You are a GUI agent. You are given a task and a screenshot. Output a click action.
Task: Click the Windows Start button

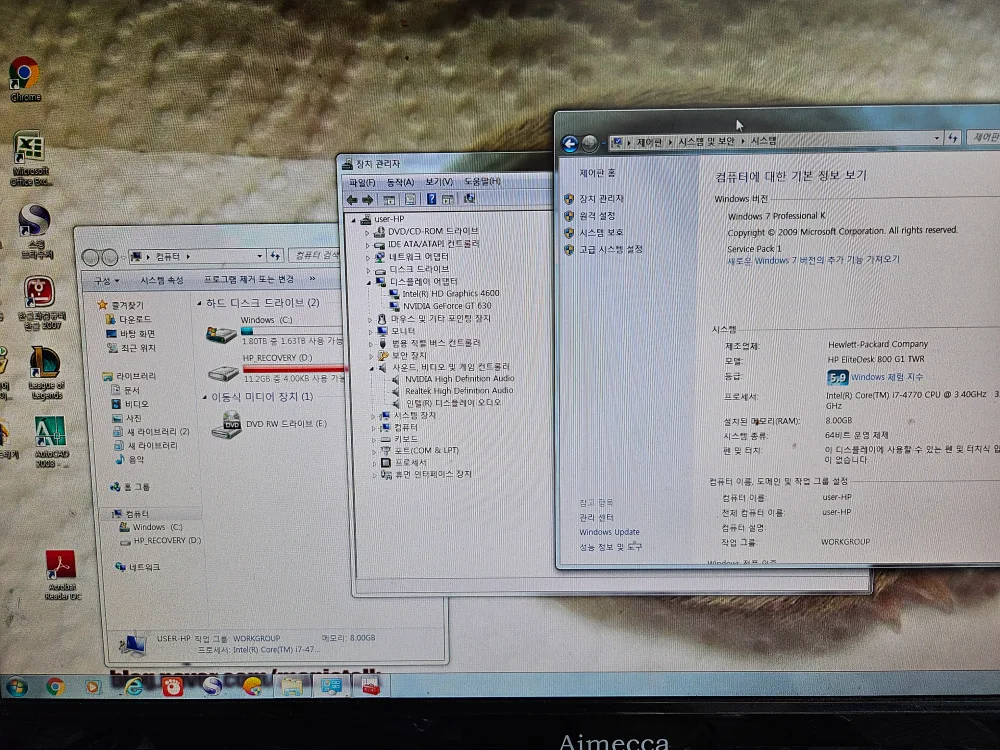point(17,686)
